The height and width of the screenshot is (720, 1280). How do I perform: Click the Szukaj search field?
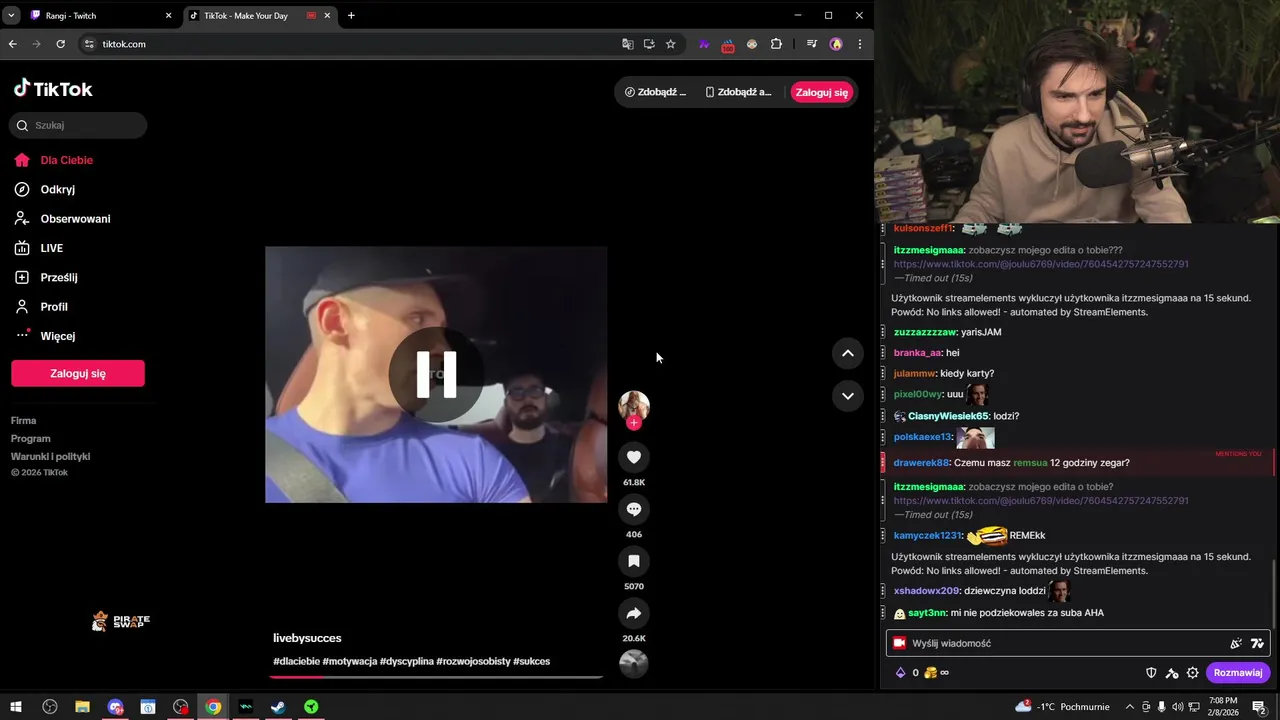[x=78, y=125]
